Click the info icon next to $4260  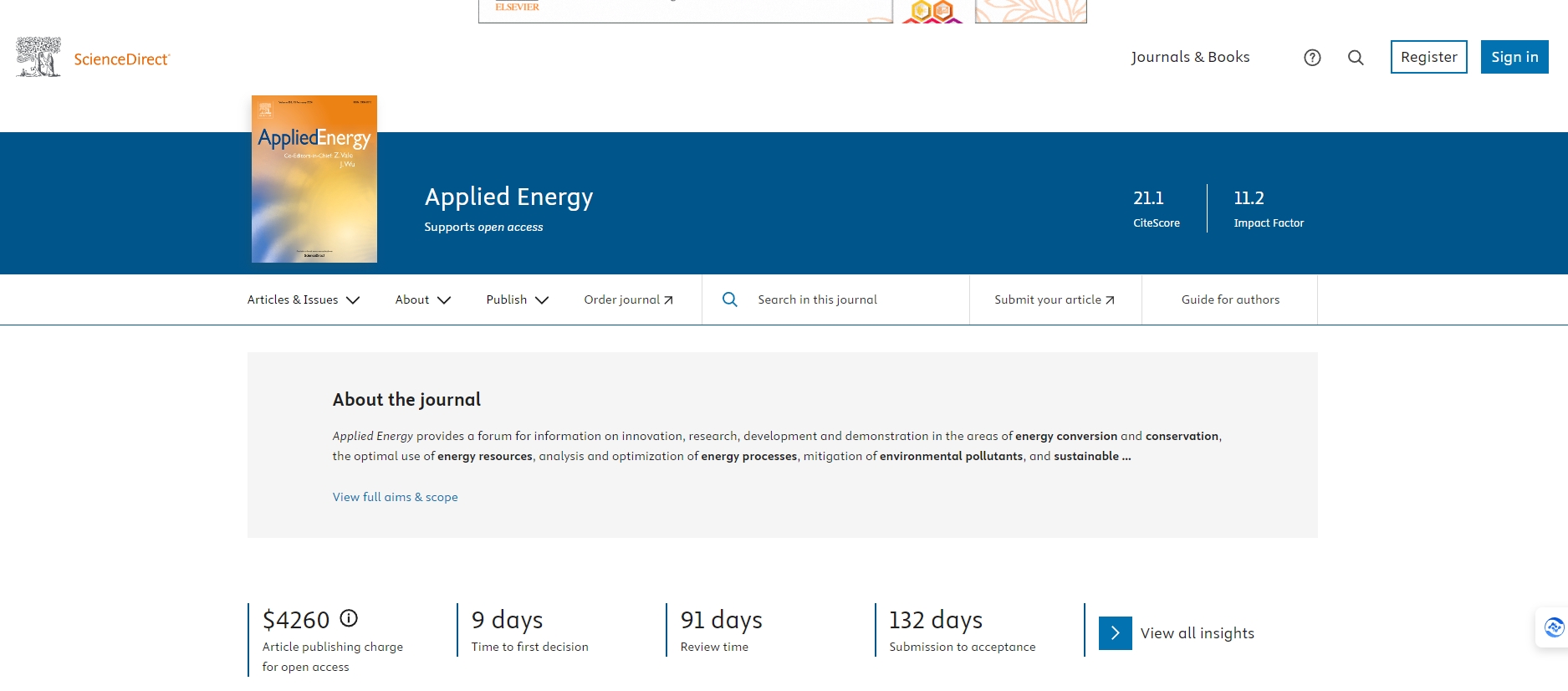pos(349,618)
